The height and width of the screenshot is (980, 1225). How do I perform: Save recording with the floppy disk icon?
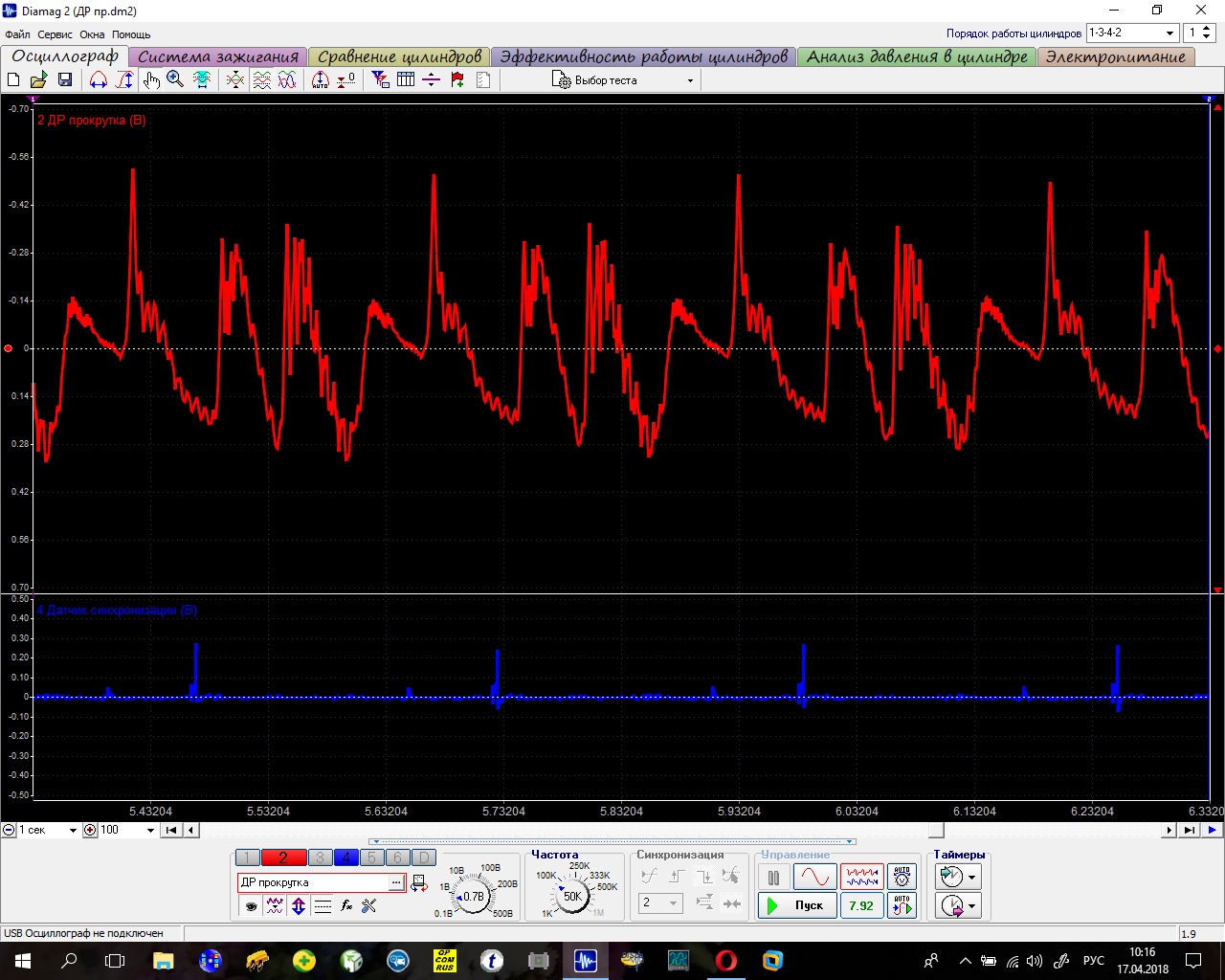click(x=65, y=80)
